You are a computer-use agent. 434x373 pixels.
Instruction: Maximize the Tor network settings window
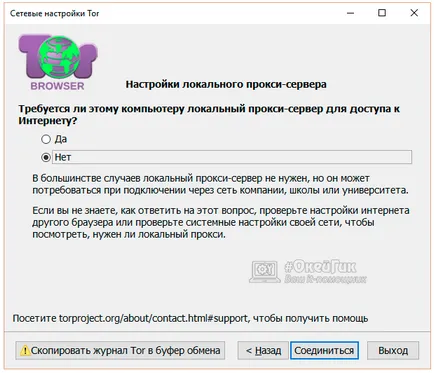(x=382, y=13)
